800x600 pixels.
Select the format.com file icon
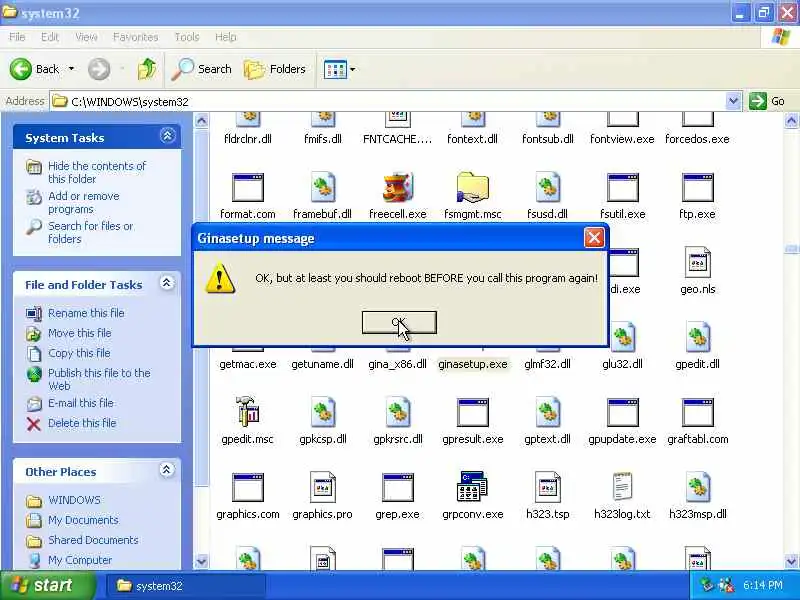coord(247,187)
